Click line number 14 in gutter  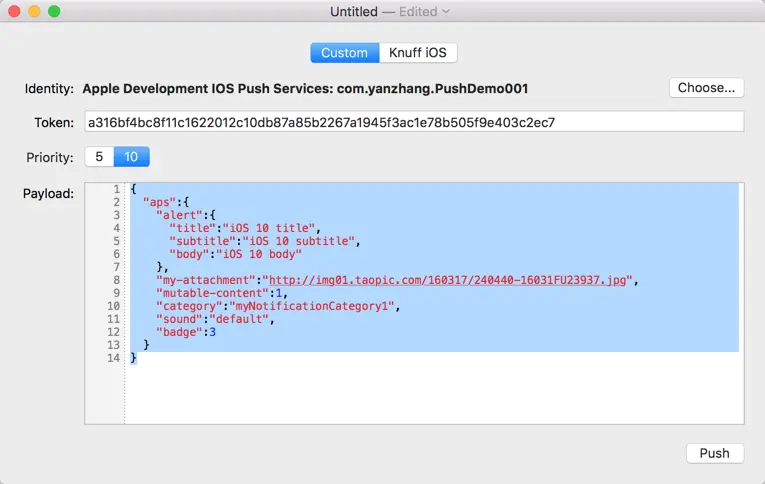[x=114, y=358]
